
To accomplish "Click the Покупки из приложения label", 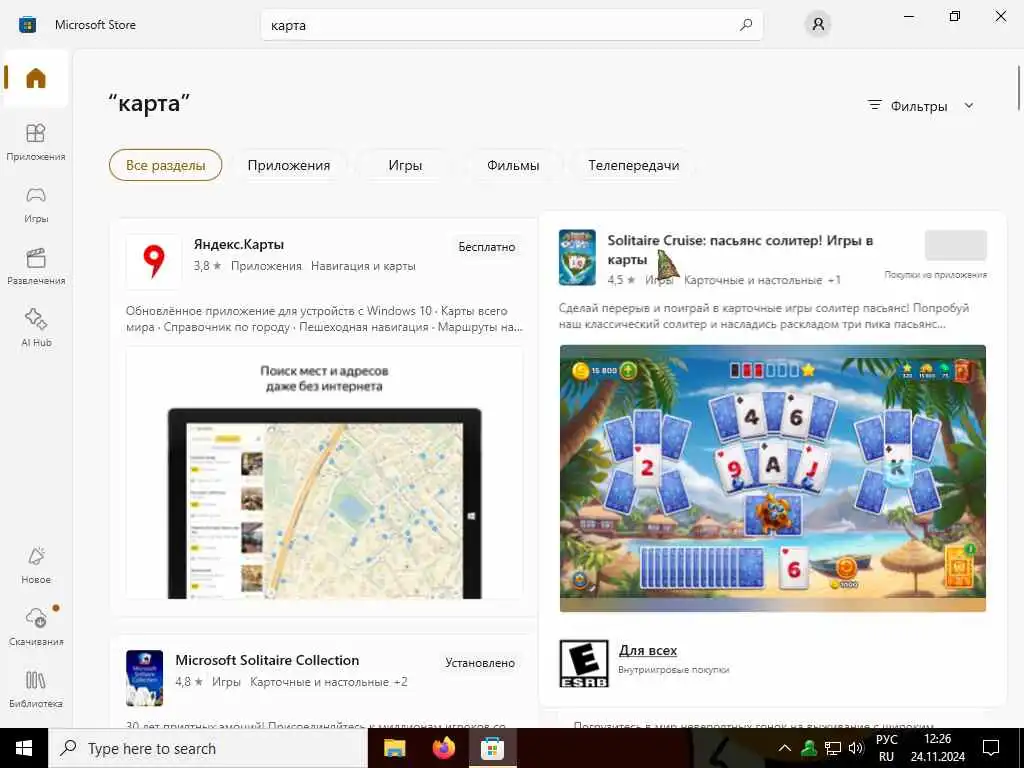I will [x=935, y=275].
